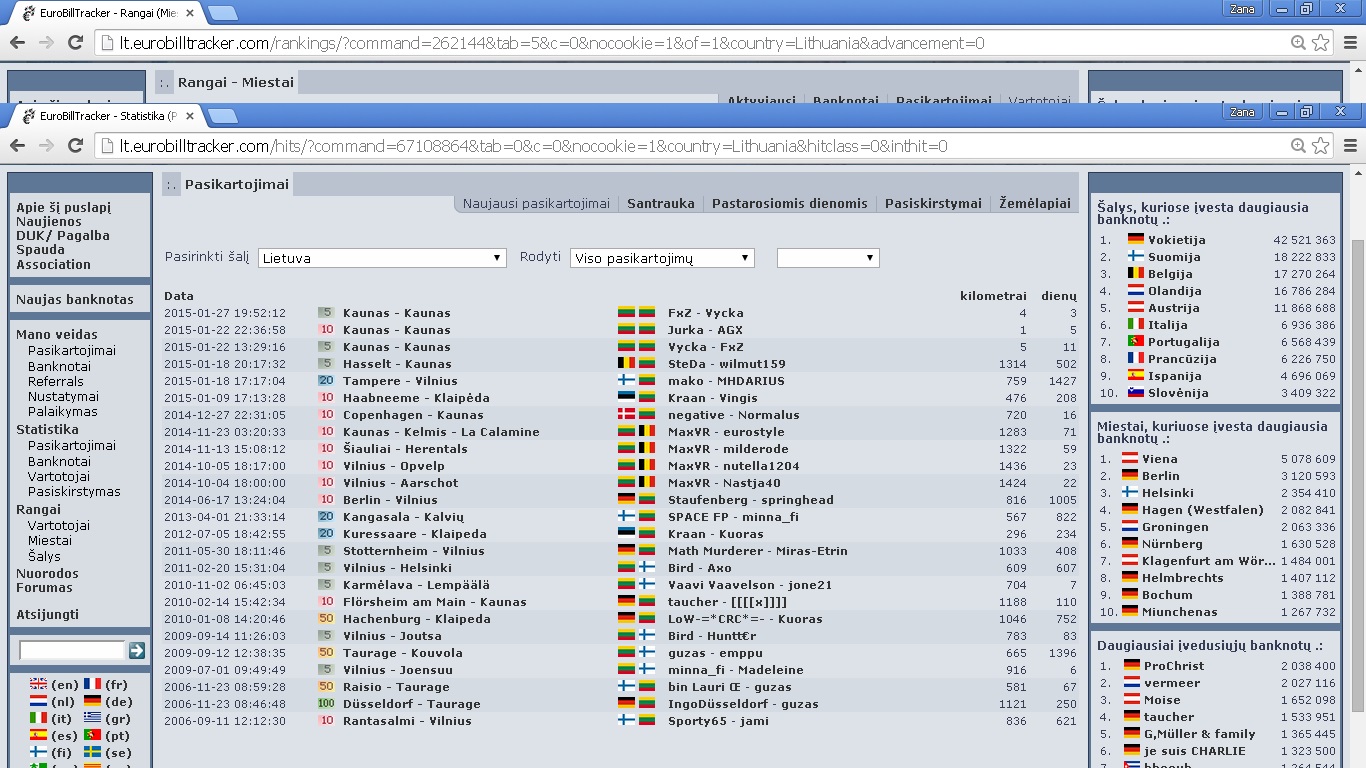Open the Nuorodos link
The width and height of the screenshot is (1366, 768).
[x=47, y=574]
